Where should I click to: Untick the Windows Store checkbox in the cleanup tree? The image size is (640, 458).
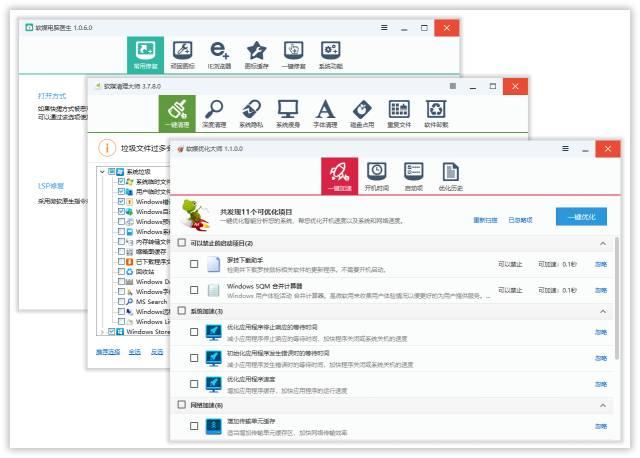tap(111, 331)
